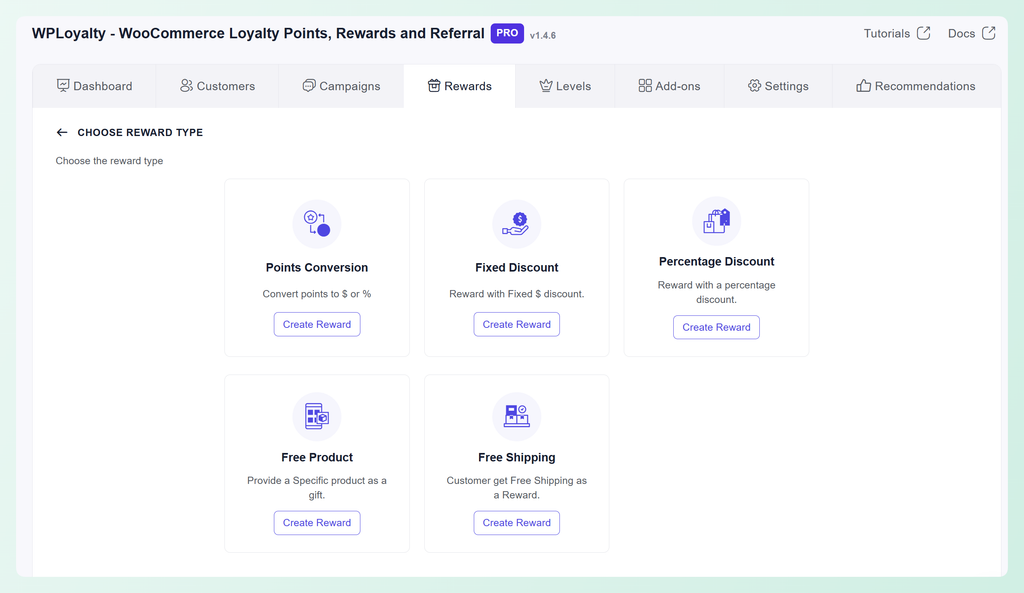Click the Free Shipping title
The height and width of the screenshot is (593, 1024).
(517, 457)
